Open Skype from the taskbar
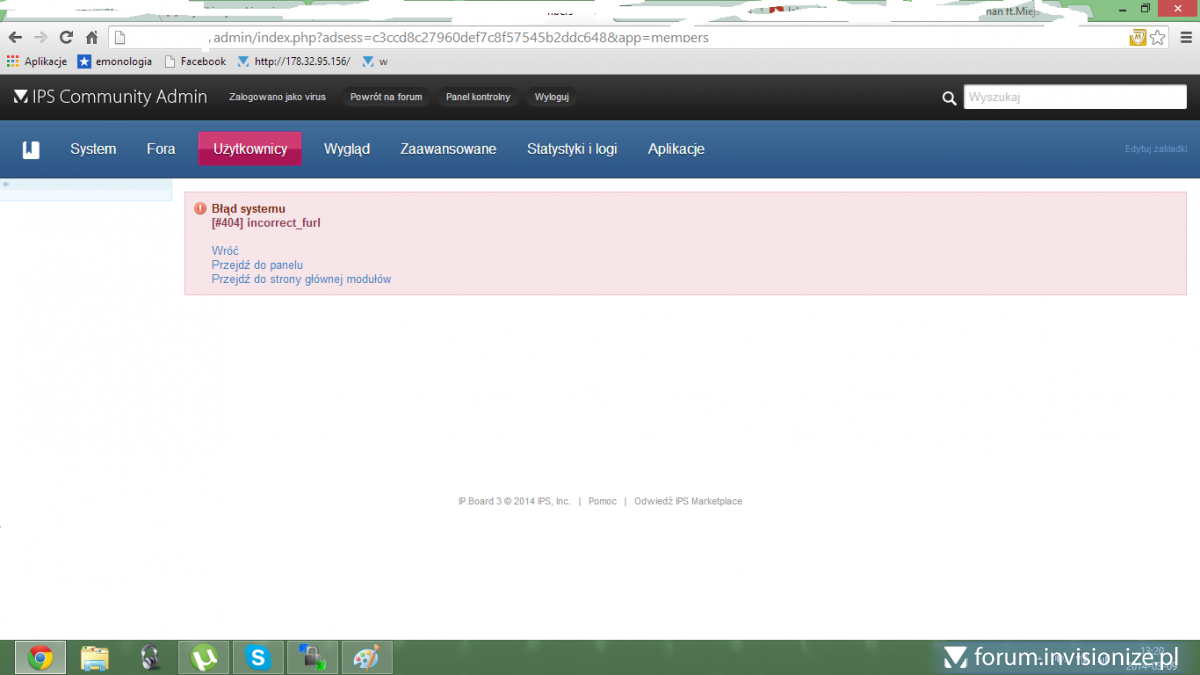The height and width of the screenshot is (675, 1200). tap(259, 657)
